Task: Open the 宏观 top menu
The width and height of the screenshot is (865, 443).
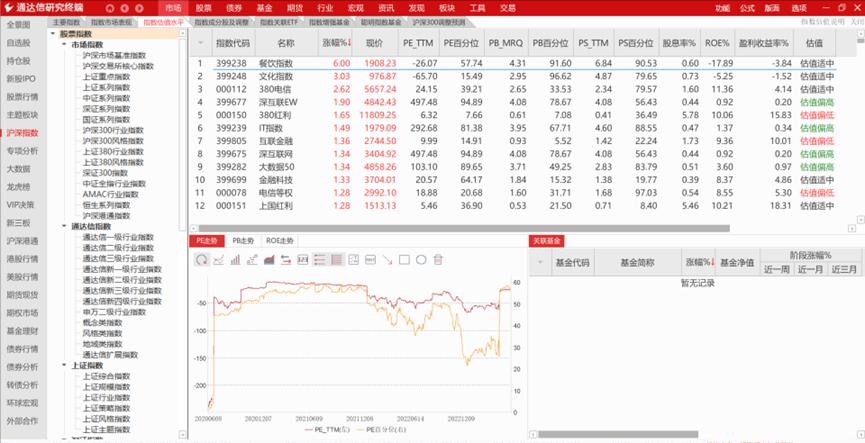Action: click(x=355, y=8)
